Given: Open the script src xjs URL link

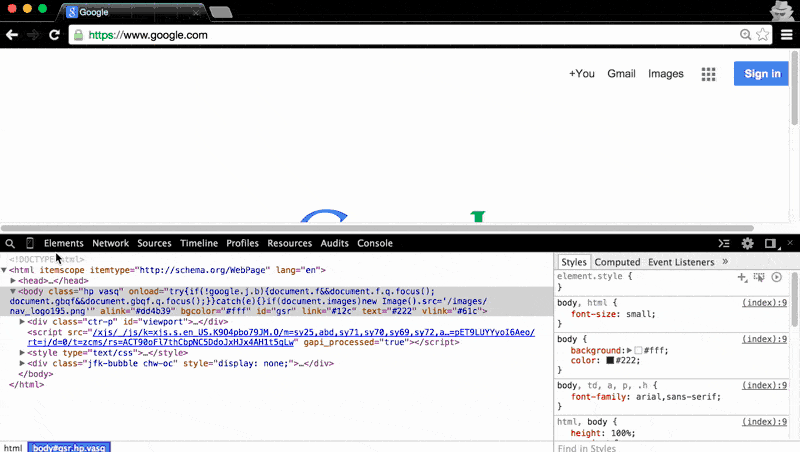Looking at the screenshot, I should [x=281, y=337].
